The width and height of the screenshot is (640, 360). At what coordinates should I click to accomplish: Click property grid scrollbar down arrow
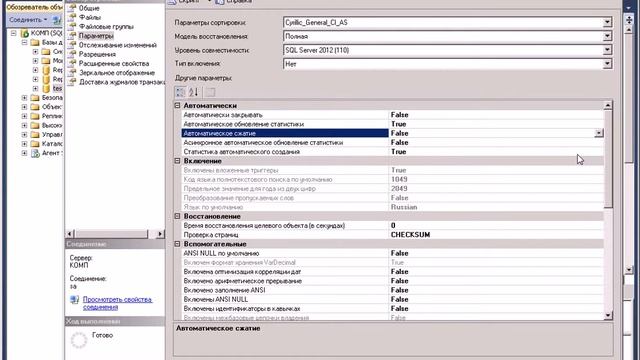click(x=608, y=315)
